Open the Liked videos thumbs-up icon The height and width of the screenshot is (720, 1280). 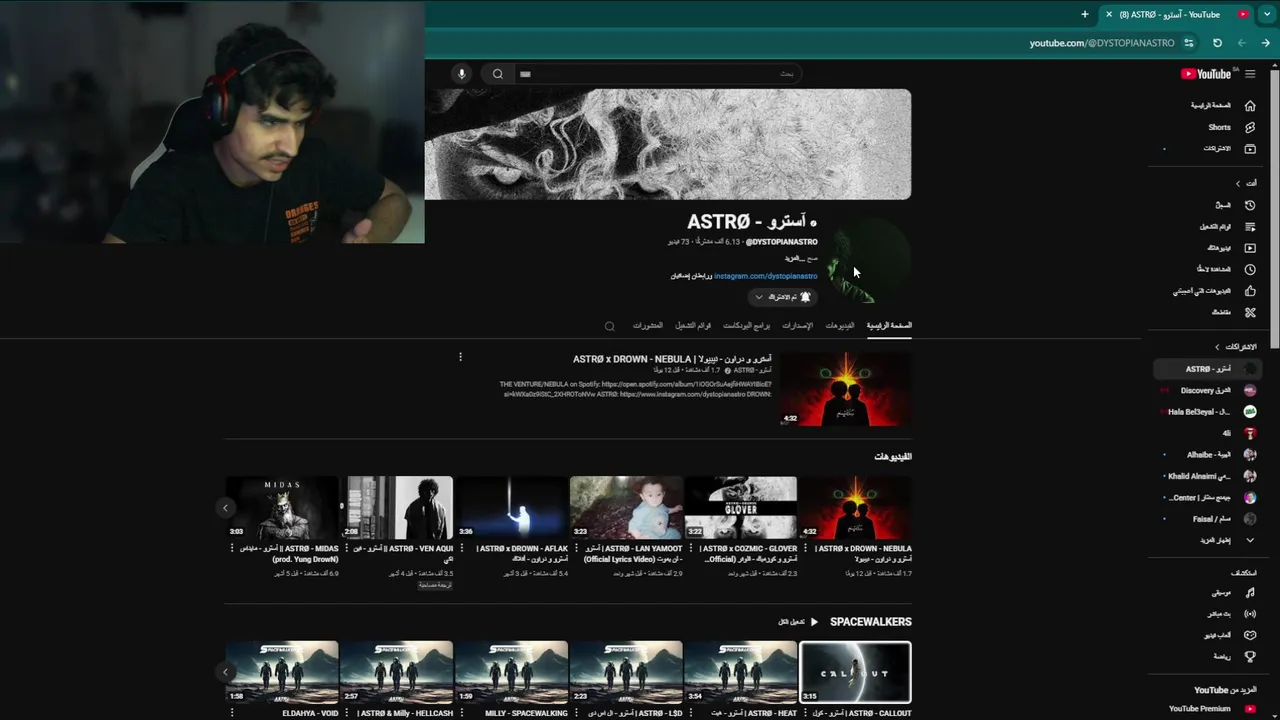1250,291
